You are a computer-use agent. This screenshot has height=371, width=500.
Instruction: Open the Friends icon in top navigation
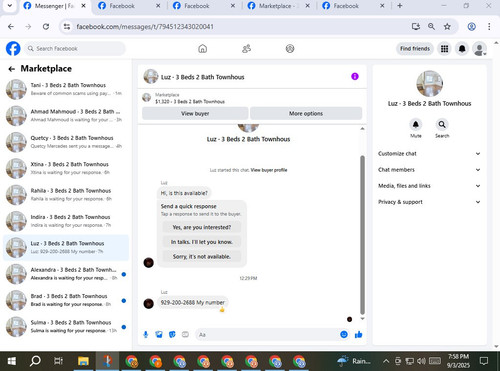[x=246, y=49]
